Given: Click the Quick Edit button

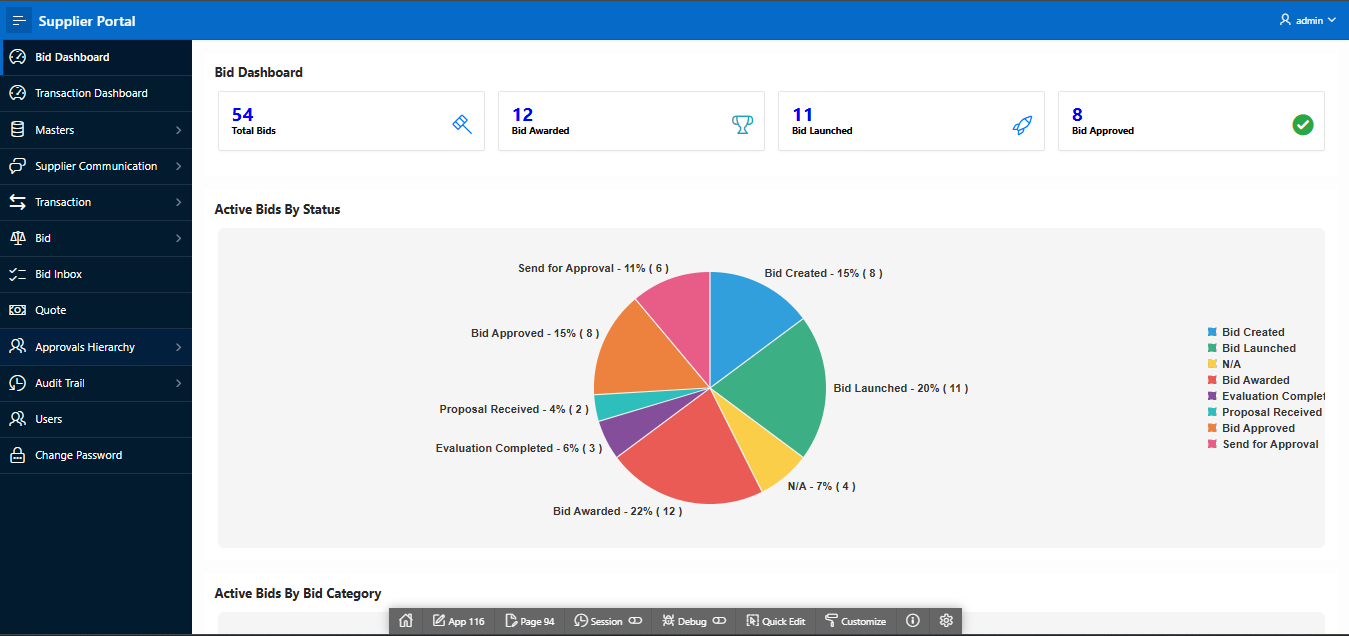Looking at the screenshot, I should (775, 621).
